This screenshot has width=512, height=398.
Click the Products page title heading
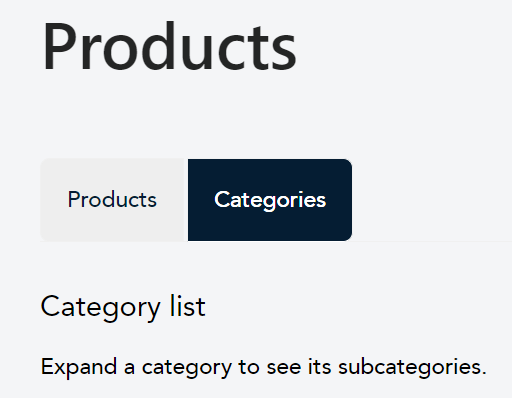tap(169, 46)
